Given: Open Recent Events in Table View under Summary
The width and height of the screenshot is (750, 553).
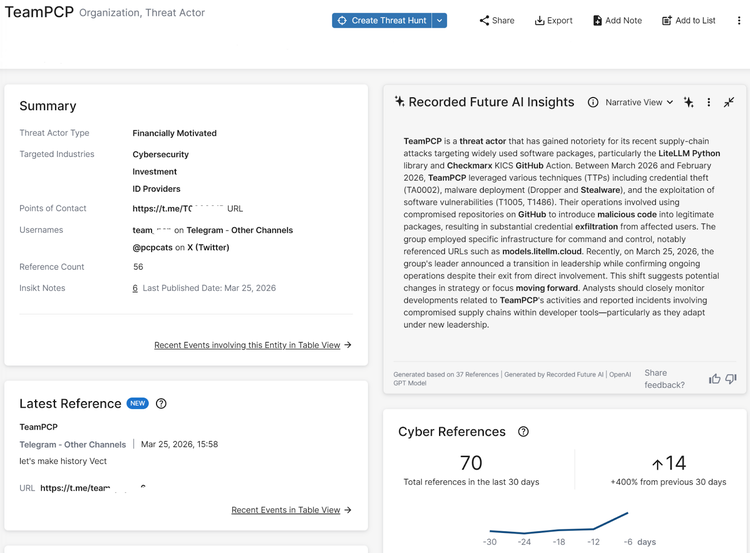Looking at the screenshot, I should coord(252,345).
